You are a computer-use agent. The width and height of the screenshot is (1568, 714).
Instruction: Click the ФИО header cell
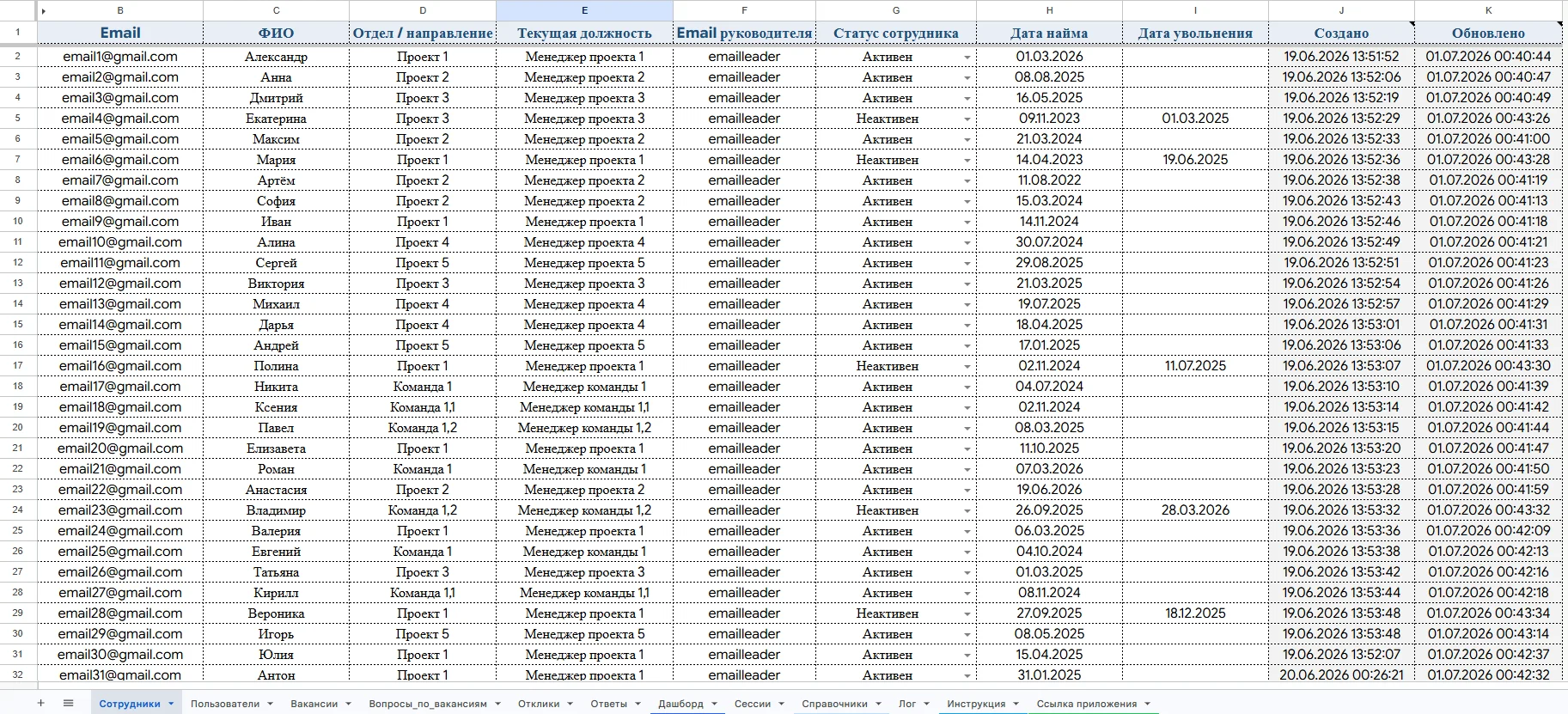pyautogui.click(x=276, y=33)
